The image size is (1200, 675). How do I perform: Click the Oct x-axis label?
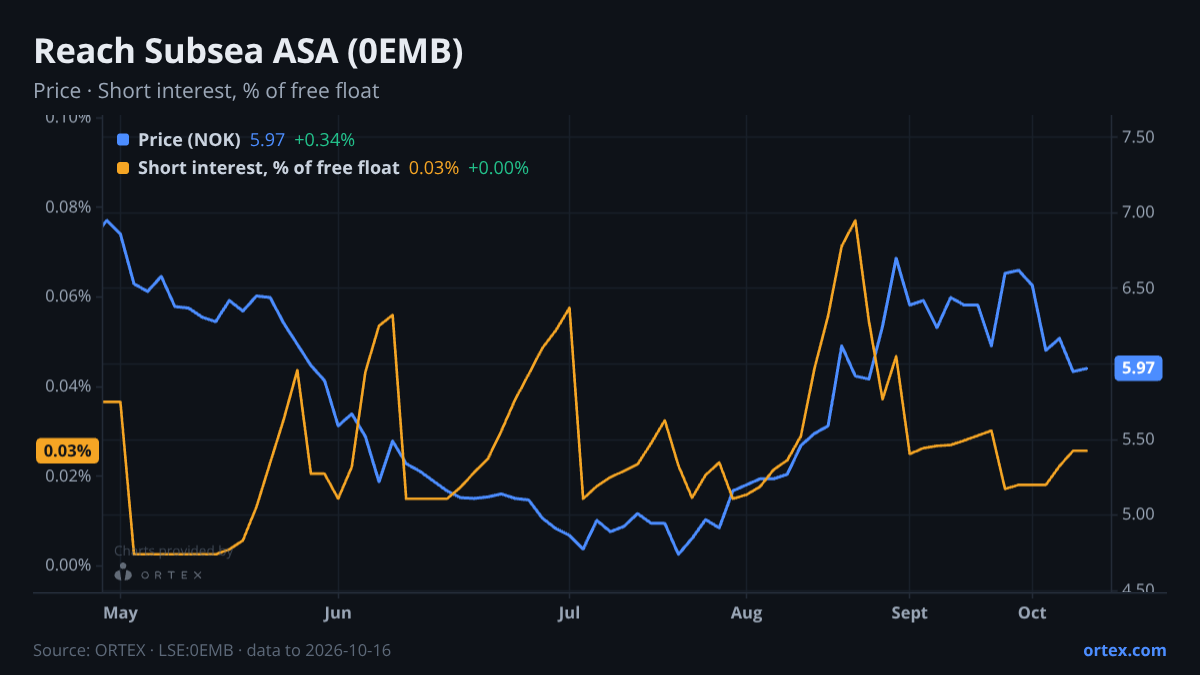pyautogui.click(x=1032, y=612)
